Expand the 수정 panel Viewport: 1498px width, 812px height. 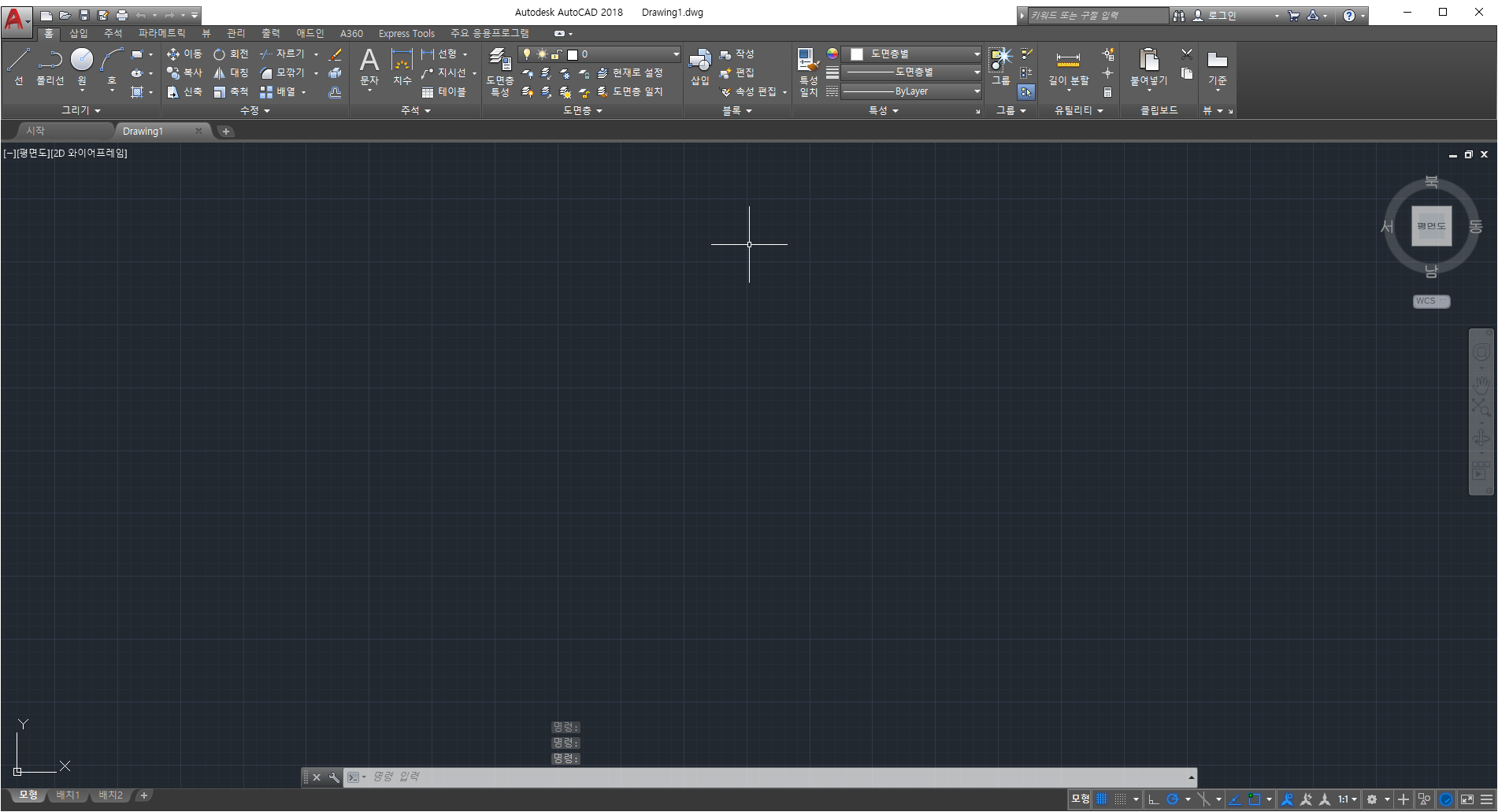[255, 111]
